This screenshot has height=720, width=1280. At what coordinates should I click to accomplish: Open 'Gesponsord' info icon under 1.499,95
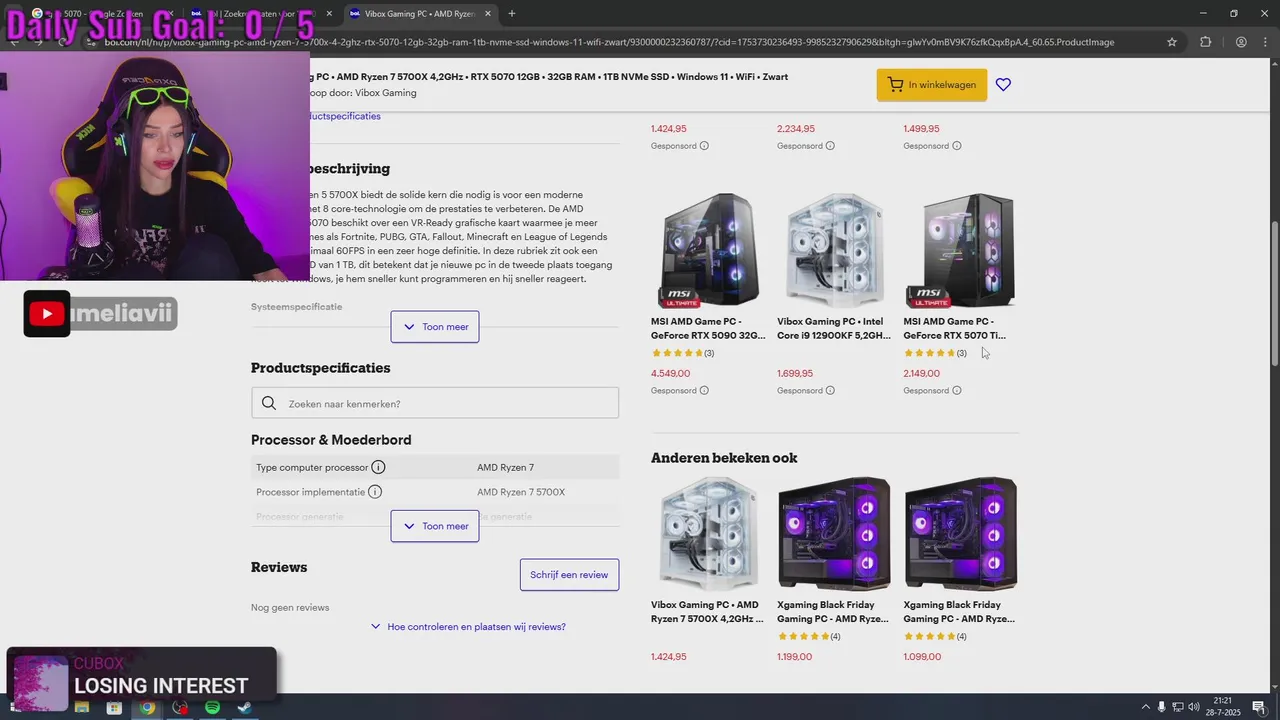tap(957, 146)
